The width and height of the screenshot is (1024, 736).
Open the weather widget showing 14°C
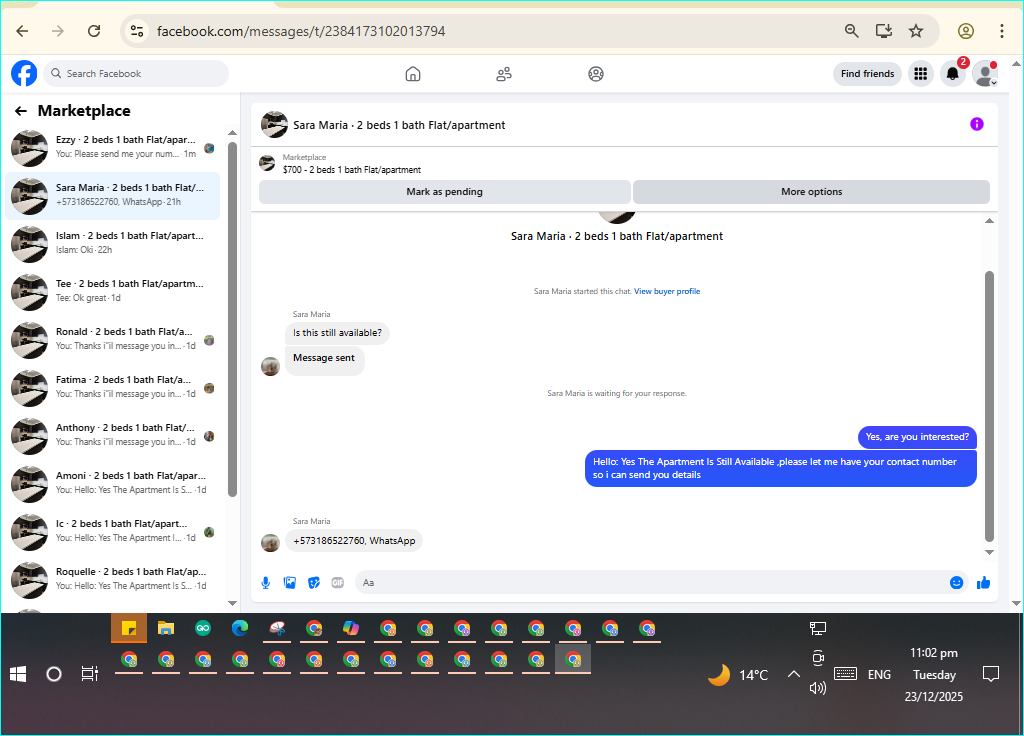[739, 675]
